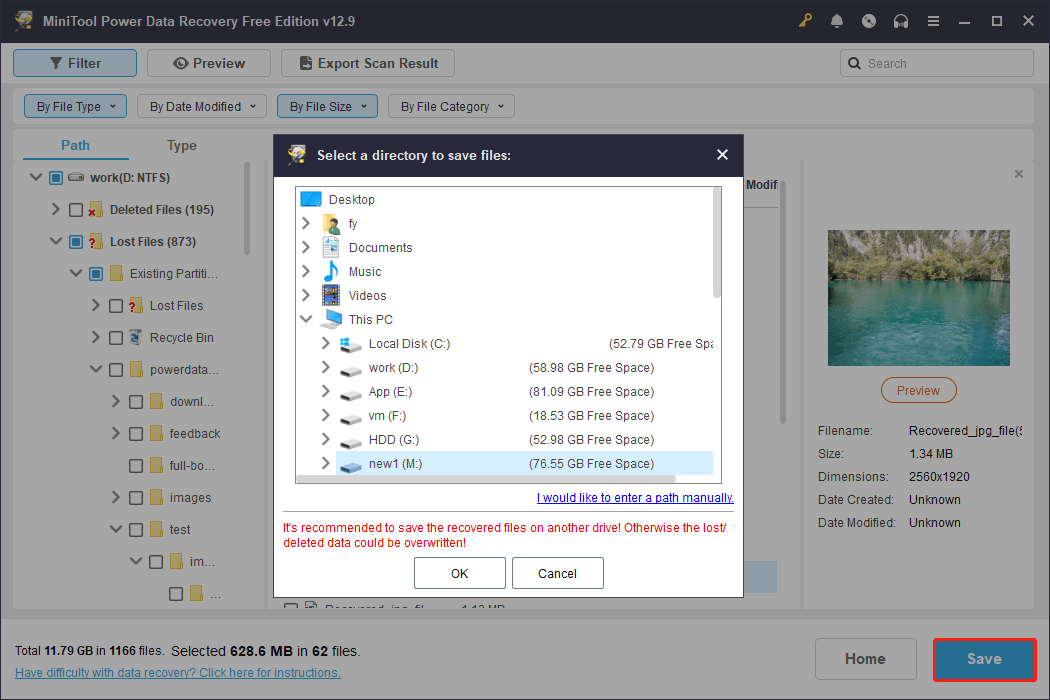Collapse the This PC node
This screenshot has height=700, width=1050.
point(306,319)
